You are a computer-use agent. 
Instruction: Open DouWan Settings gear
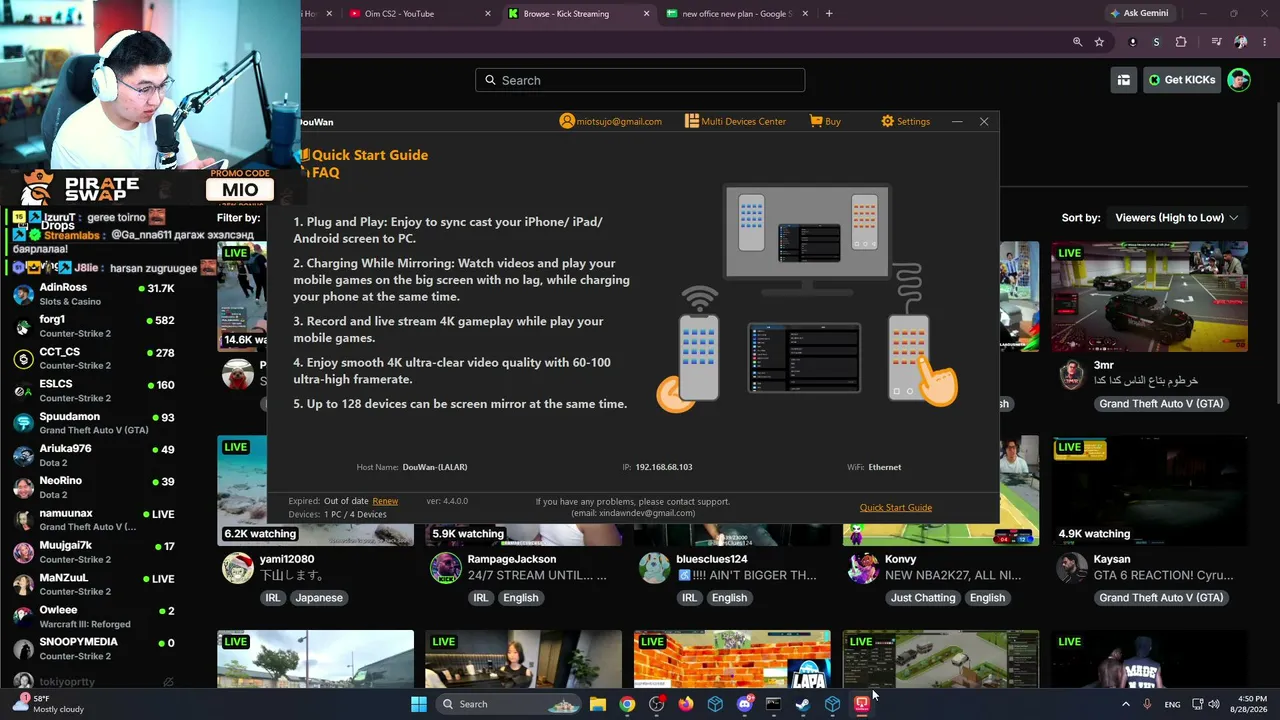(905, 121)
